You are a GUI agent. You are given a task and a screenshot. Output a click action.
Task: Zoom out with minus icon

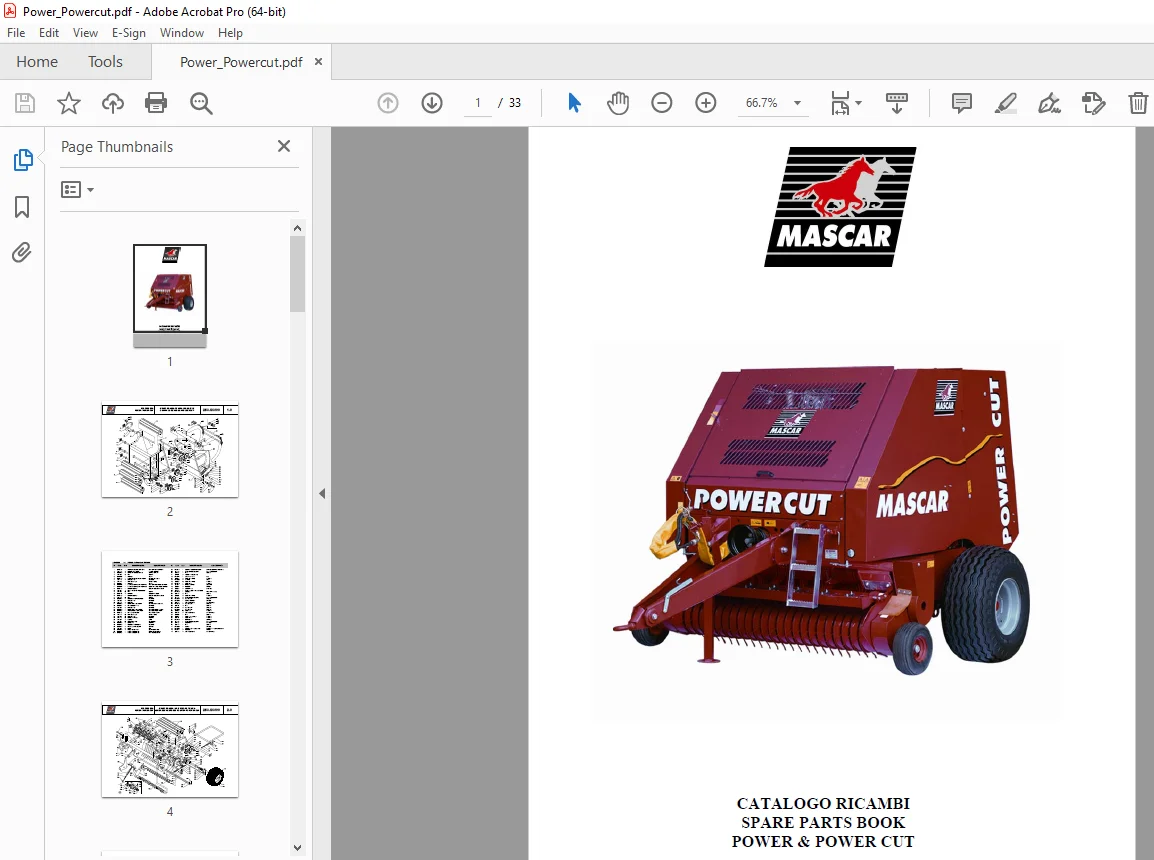[662, 103]
